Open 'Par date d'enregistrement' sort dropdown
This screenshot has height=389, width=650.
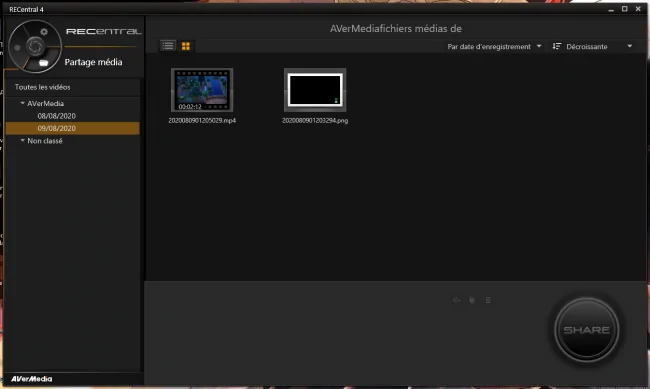point(494,46)
